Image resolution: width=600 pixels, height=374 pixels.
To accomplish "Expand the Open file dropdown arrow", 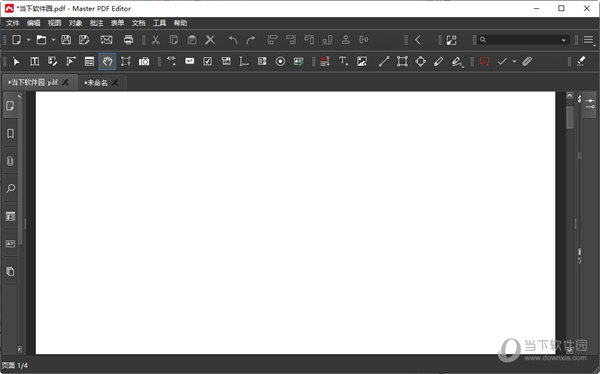I will (x=53, y=40).
